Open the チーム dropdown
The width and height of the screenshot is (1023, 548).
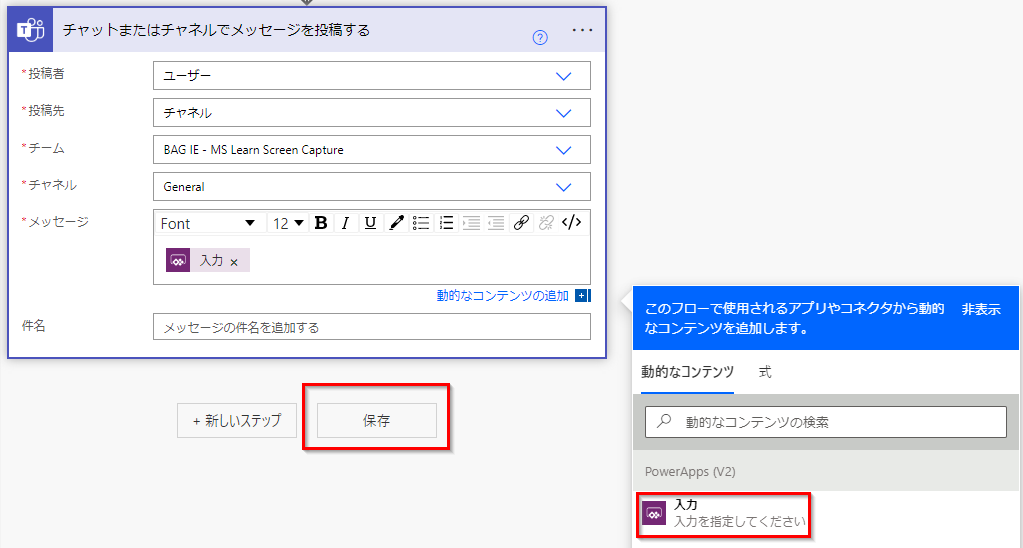click(372, 149)
